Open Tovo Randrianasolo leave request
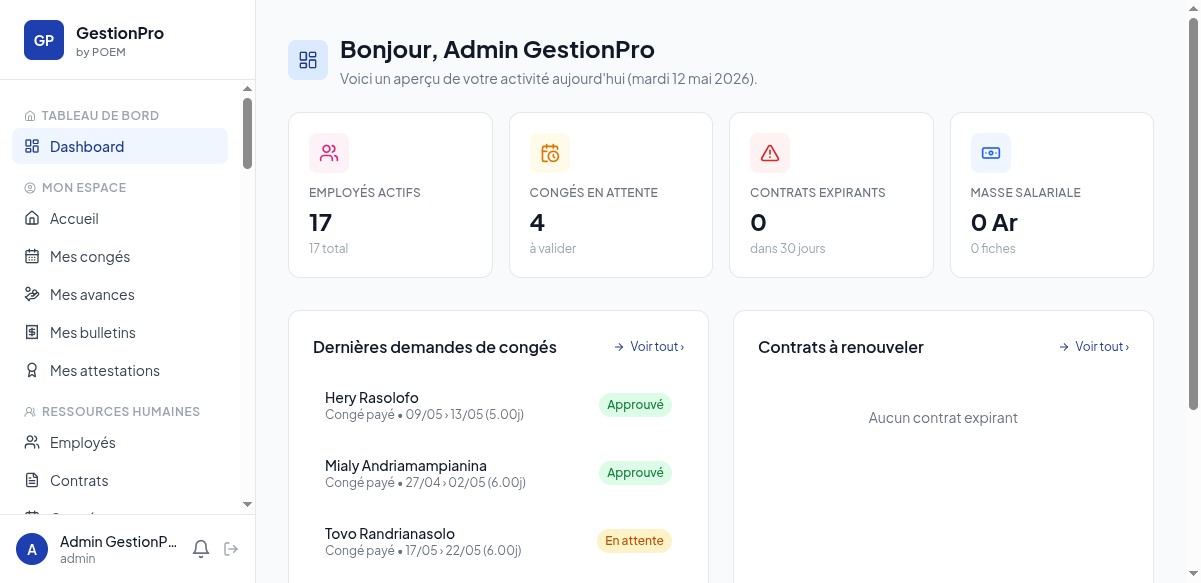Viewport: 1201px width, 583px height. (498, 541)
